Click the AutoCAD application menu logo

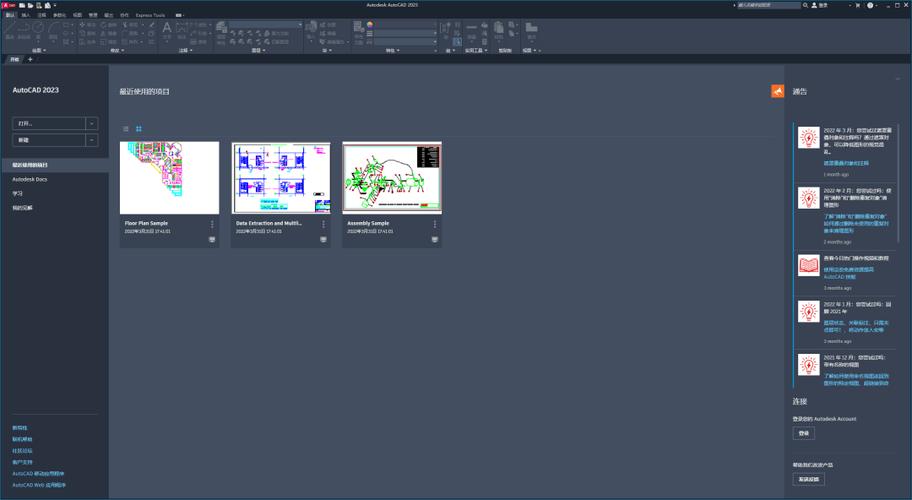click(x=7, y=5)
